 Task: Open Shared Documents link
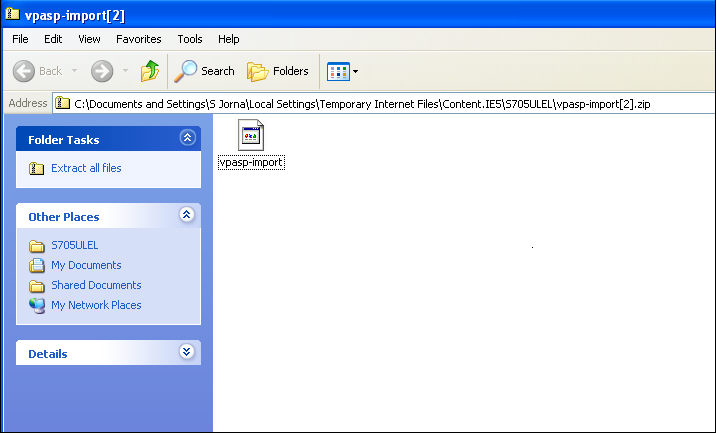(x=96, y=285)
